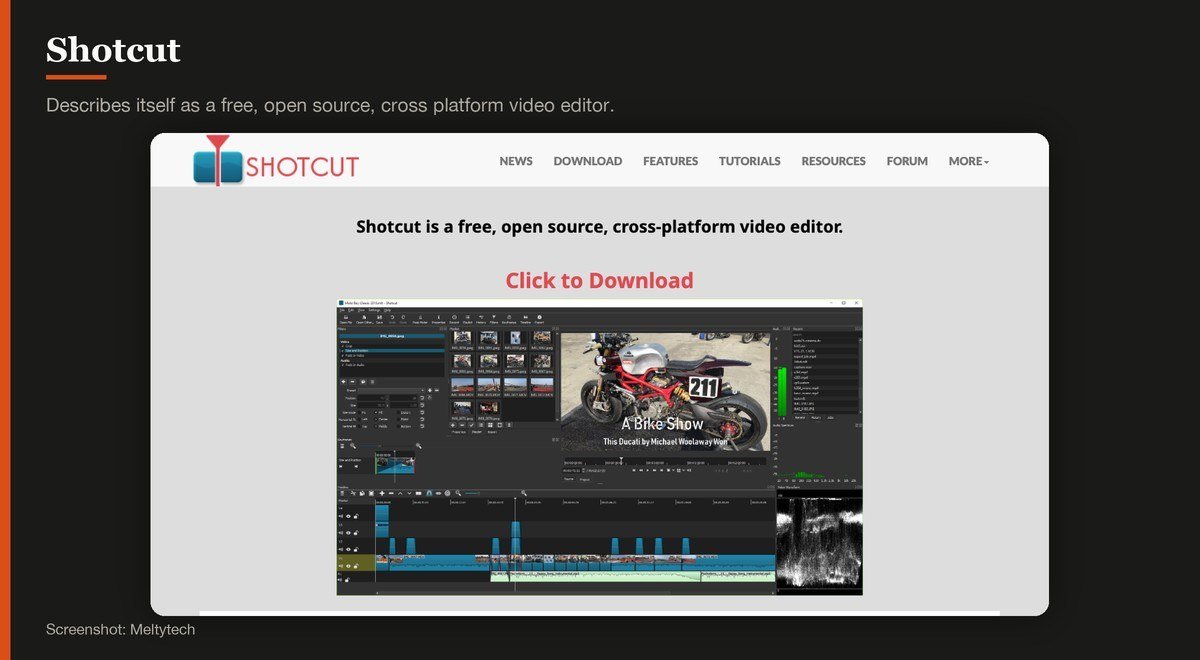Click the Undo toolbar icon
The height and width of the screenshot is (660, 1200).
[392, 320]
